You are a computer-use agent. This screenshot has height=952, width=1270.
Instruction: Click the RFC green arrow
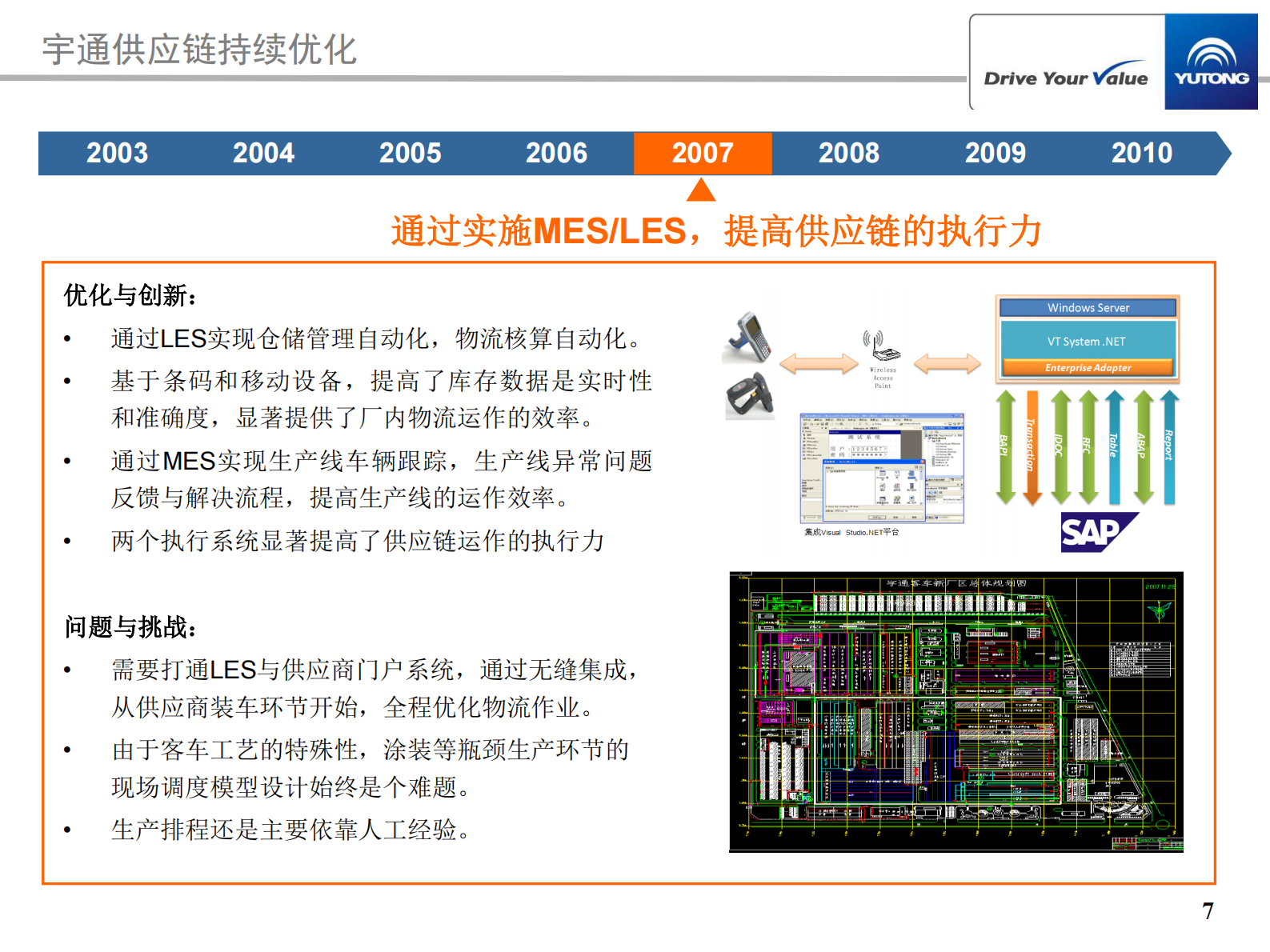1088,447
